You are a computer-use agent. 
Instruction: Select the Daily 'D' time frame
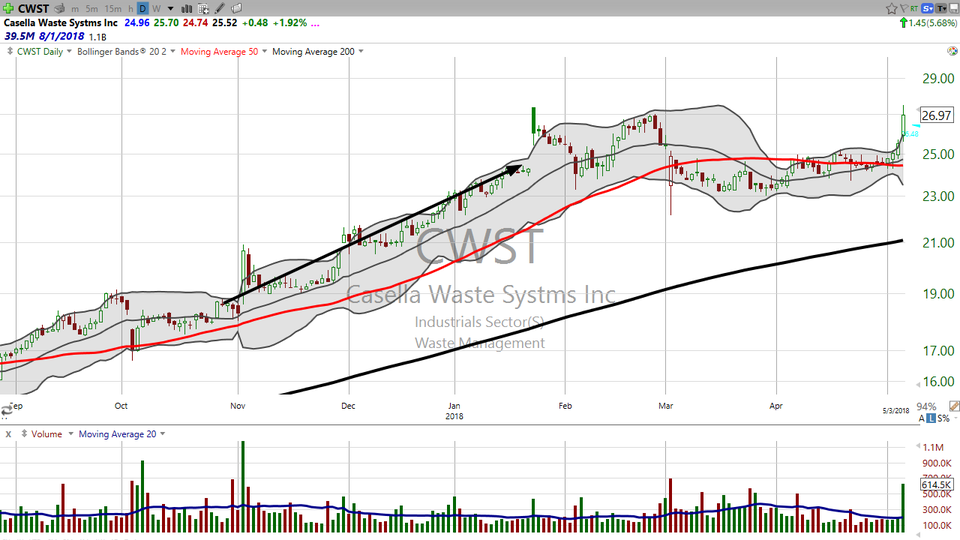click(x=143, y=9)
